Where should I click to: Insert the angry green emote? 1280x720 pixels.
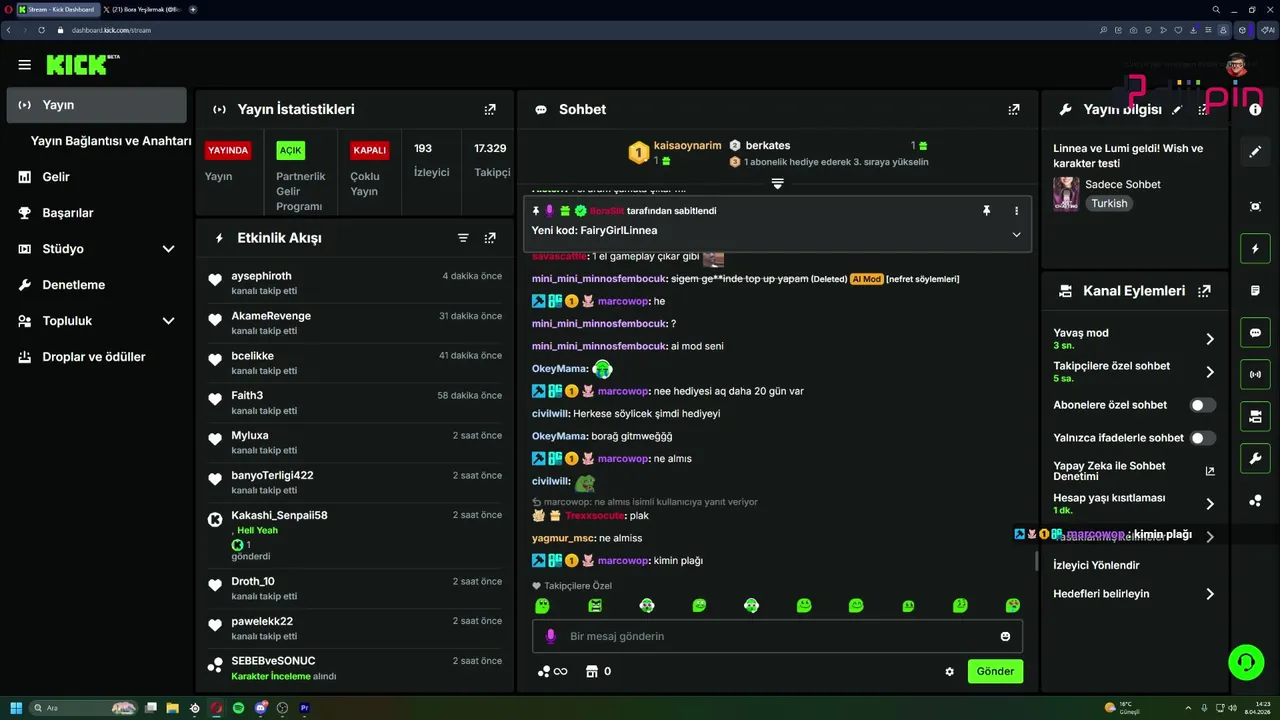coord(595,605)
